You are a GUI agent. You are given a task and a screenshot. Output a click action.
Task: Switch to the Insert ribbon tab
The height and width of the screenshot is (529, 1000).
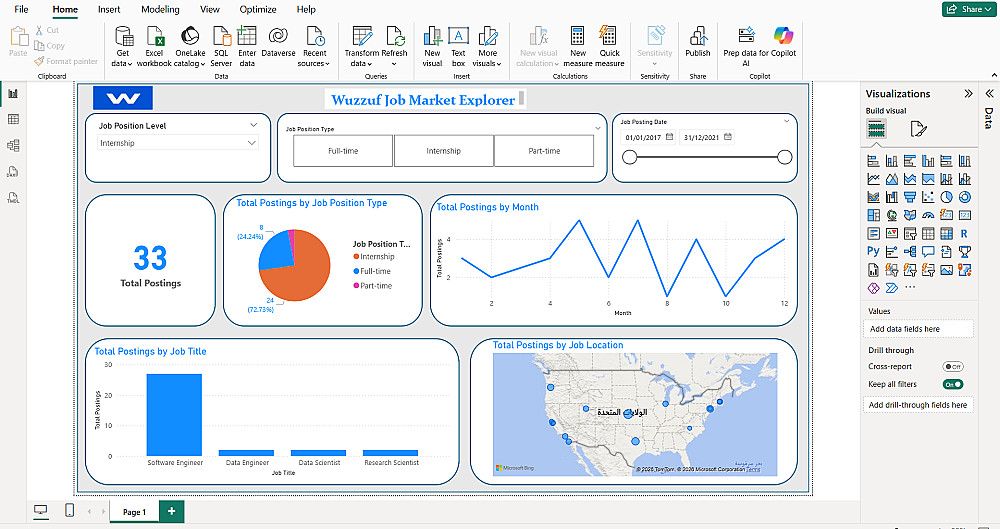109,10
